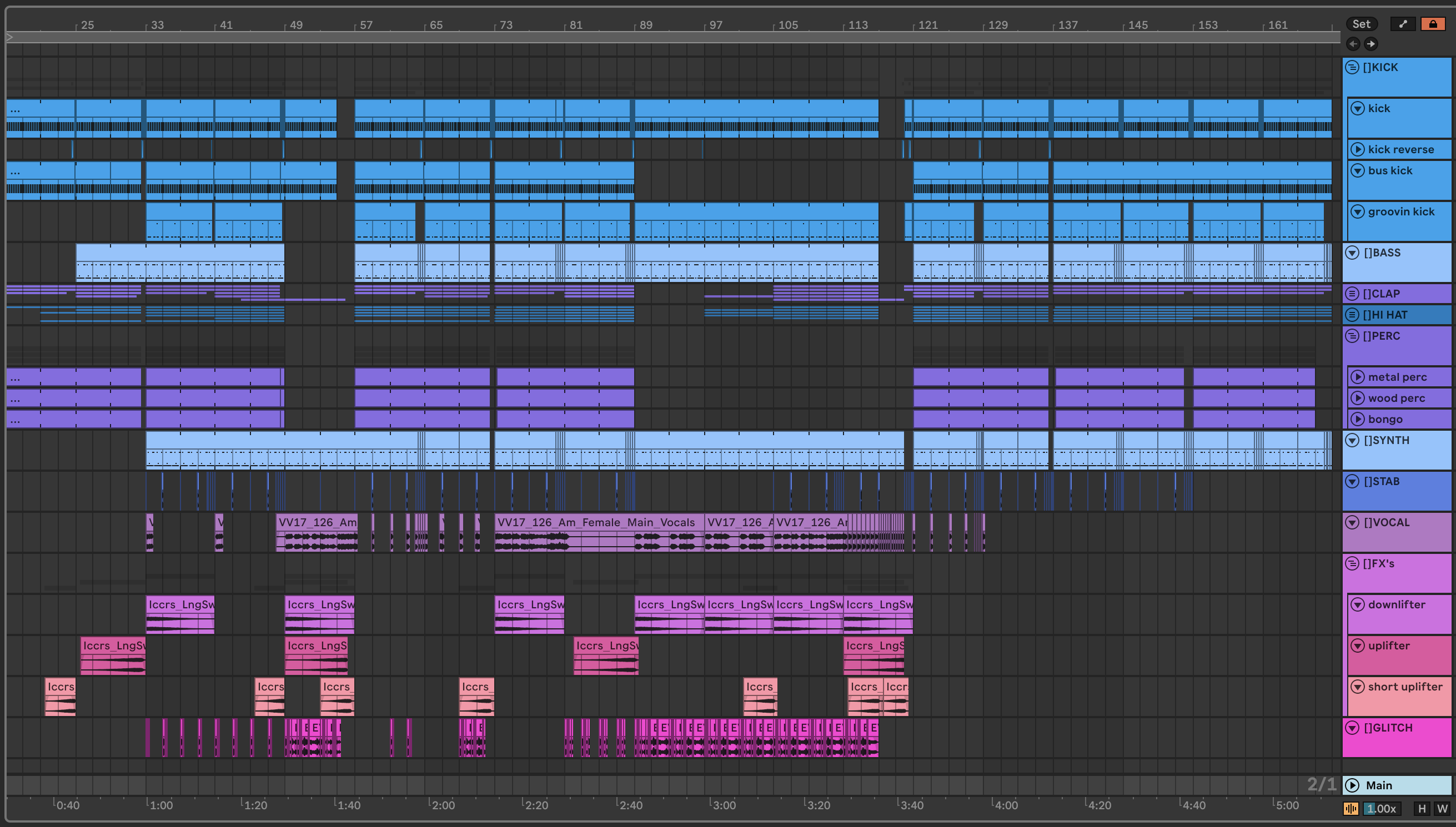Fold the []CLAP group icon
This screenshot has height=827, width=1456.
[1352, 294]
